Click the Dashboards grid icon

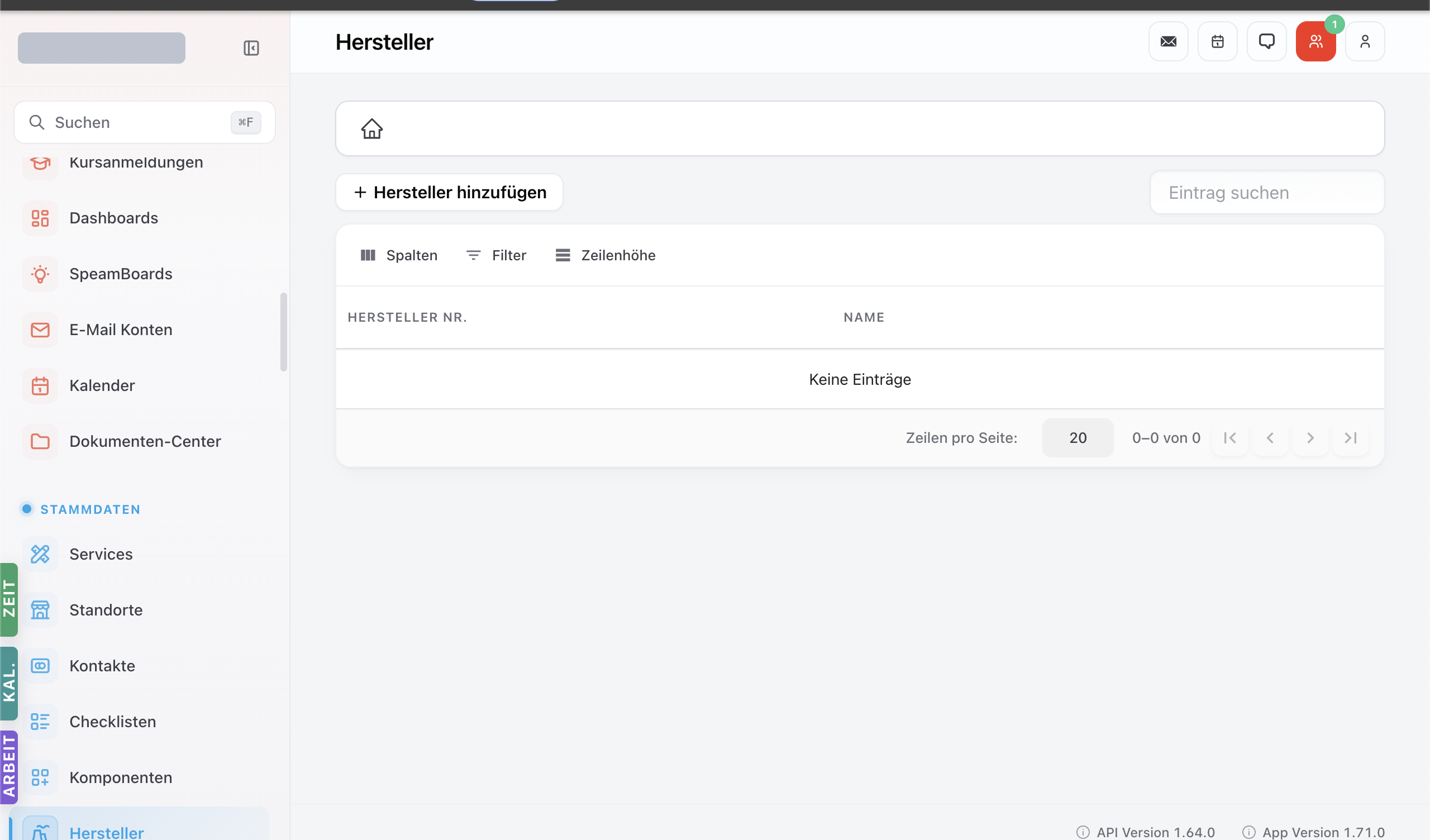coord(40,218)
